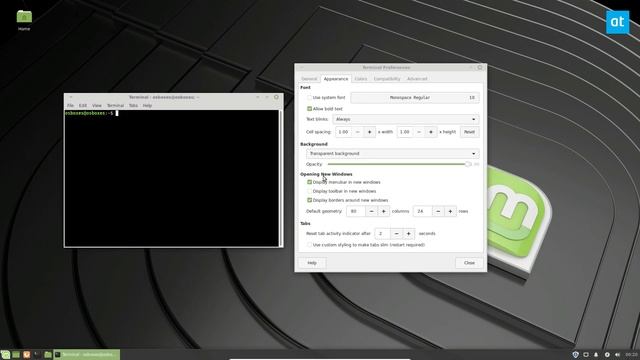Click the power settings tray icon
The width and height of the screenshot is (640, 360).
click(607, 355)
